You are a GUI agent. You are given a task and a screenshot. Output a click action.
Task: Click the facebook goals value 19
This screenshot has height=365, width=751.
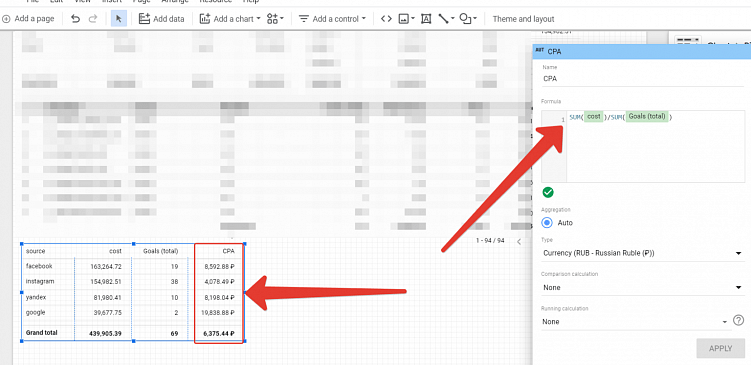174,266
